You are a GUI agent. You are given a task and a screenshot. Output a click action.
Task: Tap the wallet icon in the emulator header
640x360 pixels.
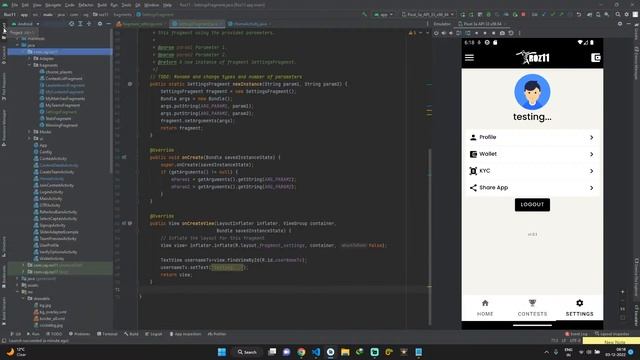(596, 58)
